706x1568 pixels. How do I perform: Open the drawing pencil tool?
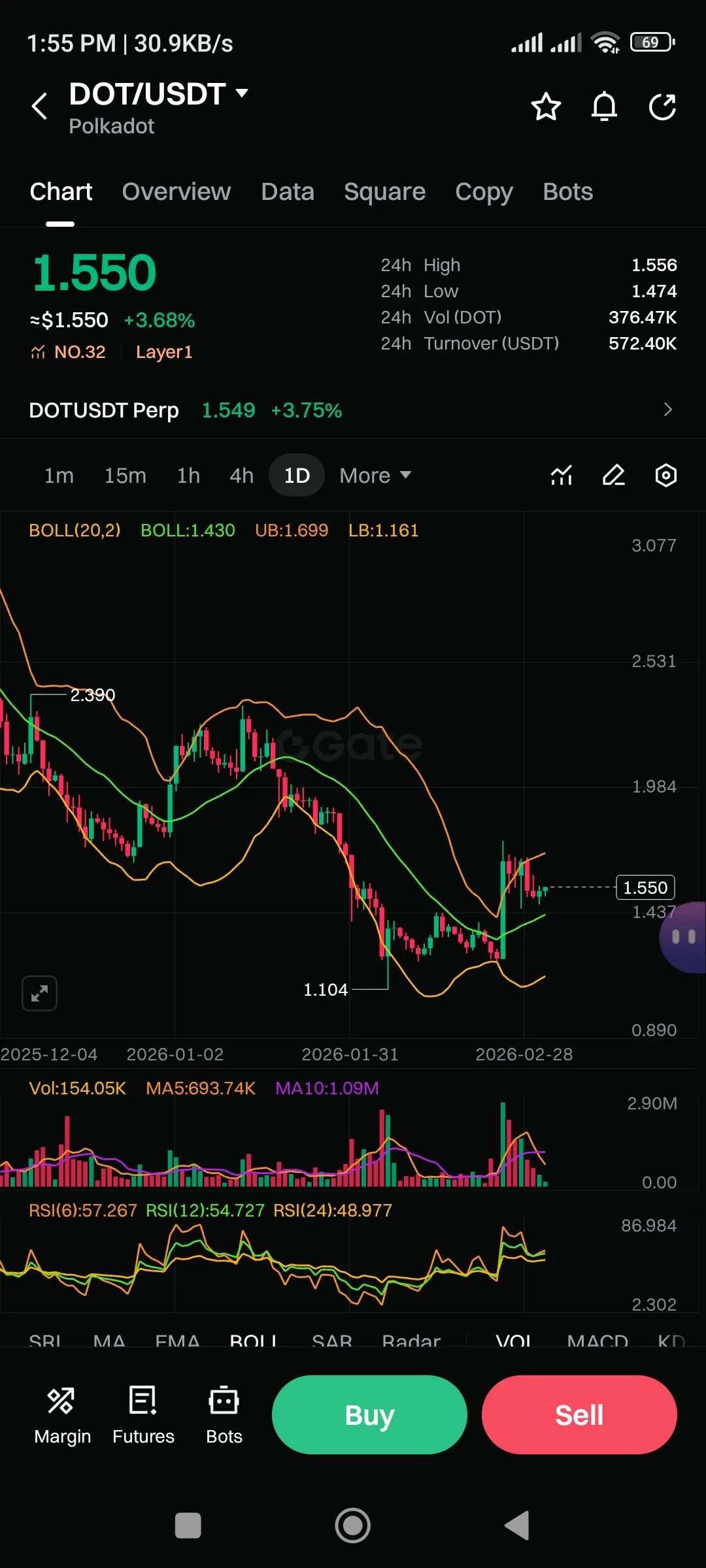point(613,475)
